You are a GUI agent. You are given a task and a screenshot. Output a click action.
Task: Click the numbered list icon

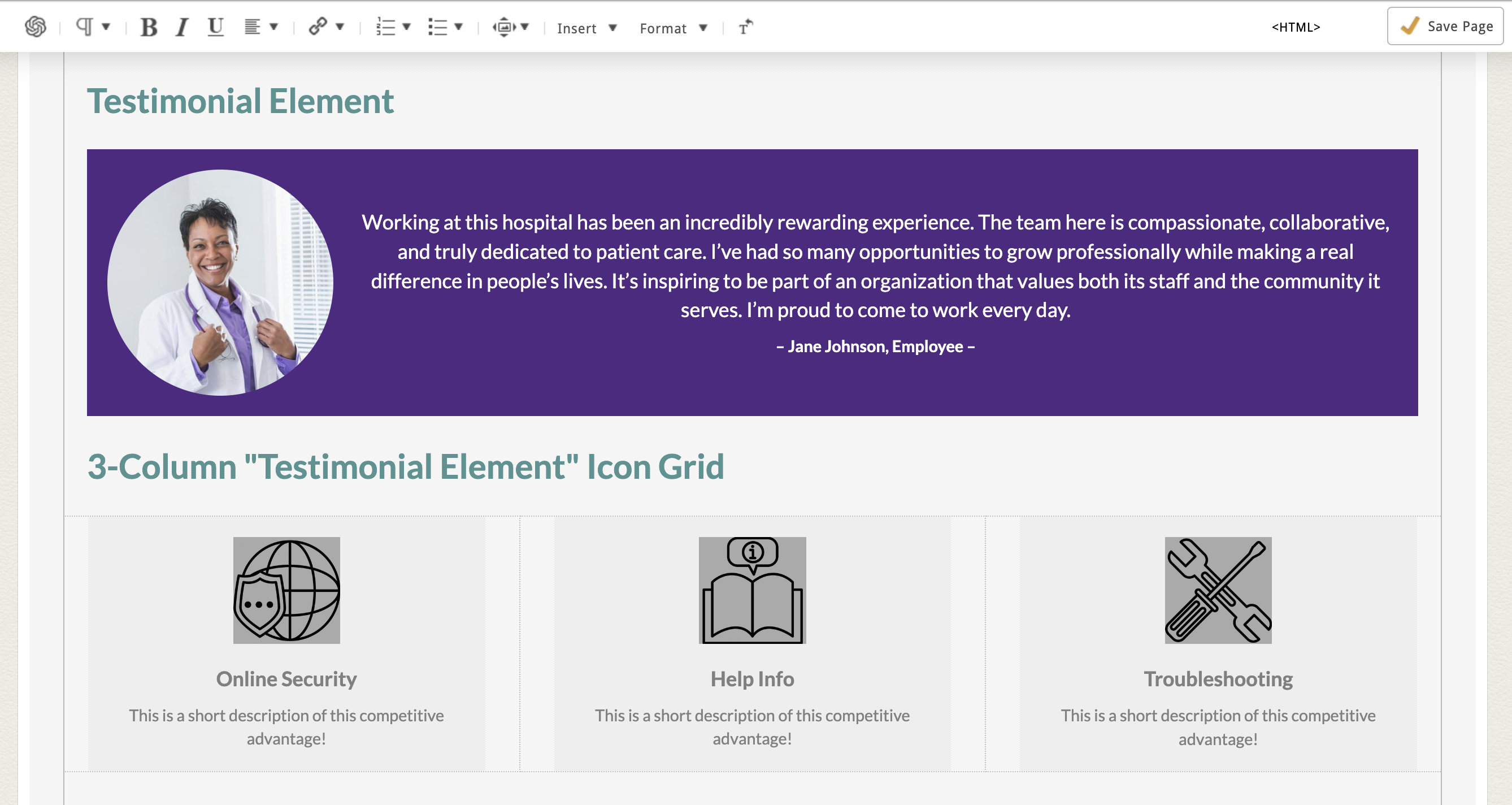point(386,27)
